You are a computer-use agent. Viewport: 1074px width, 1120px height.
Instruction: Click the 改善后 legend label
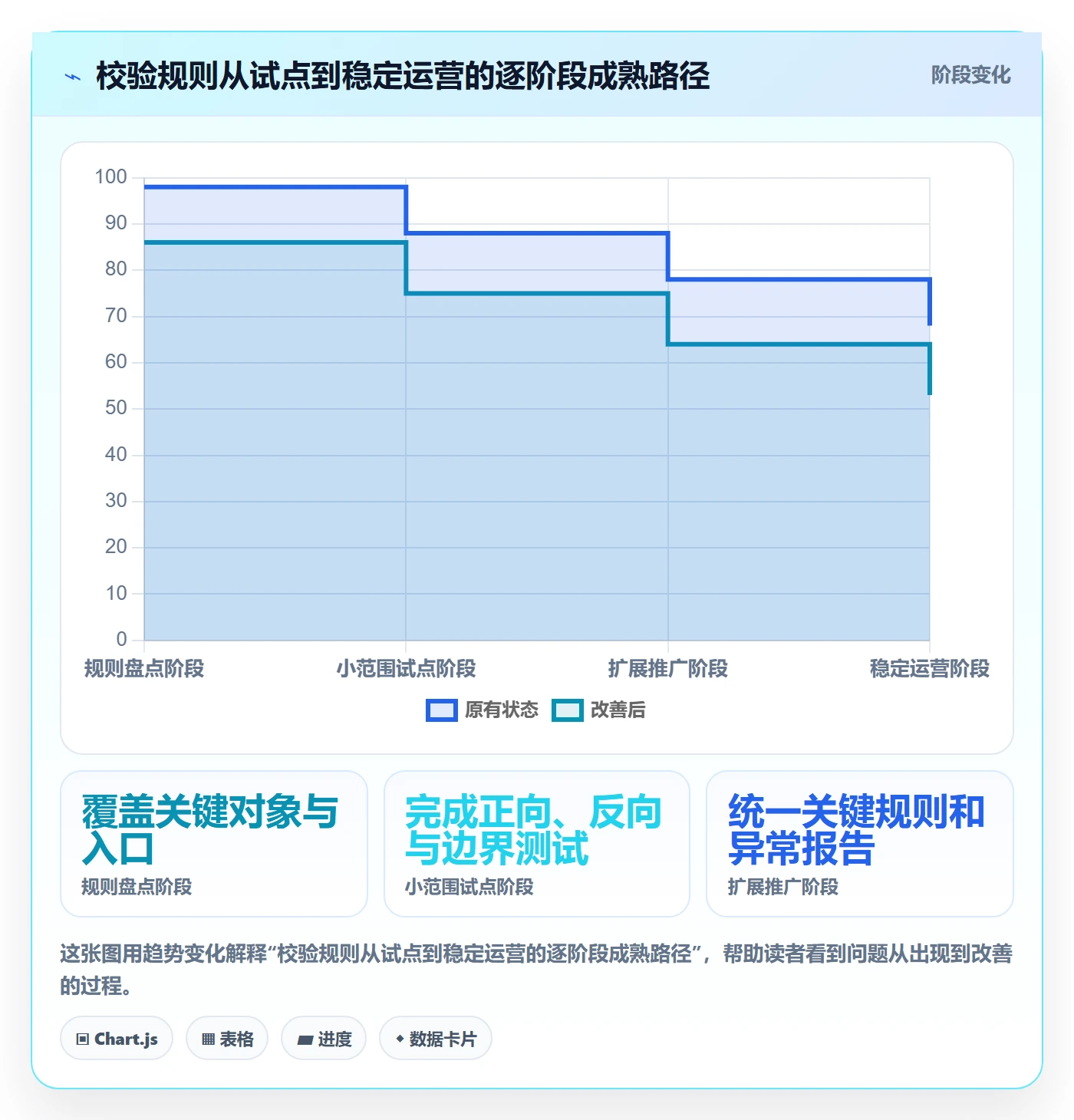click(x=618, y=710)
